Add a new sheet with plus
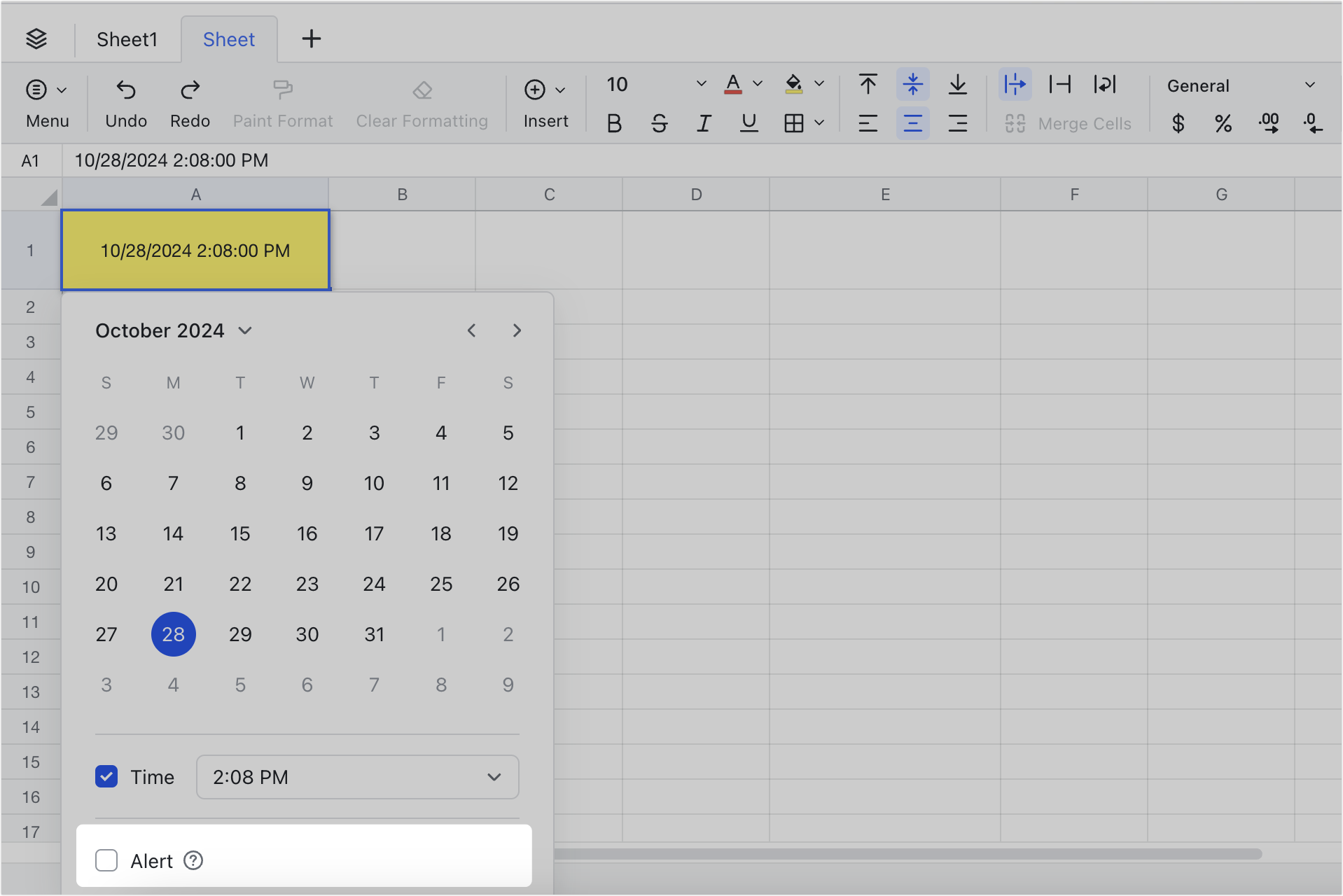This screenshot has width=1343, height=896. [312, 39]
